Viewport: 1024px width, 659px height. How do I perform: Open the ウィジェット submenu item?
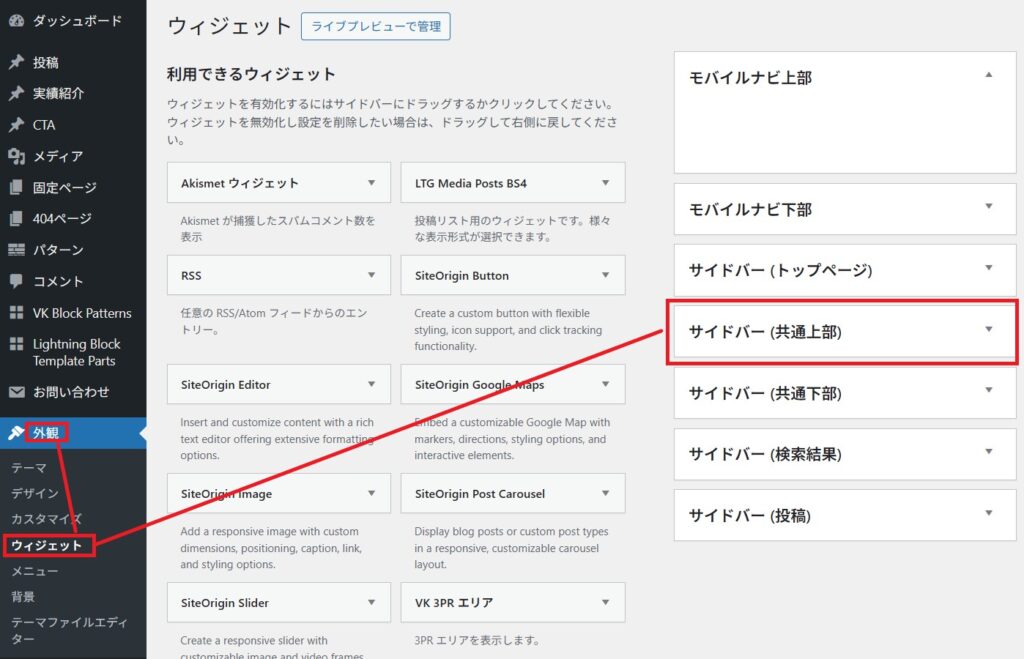[x=47, y=545]
